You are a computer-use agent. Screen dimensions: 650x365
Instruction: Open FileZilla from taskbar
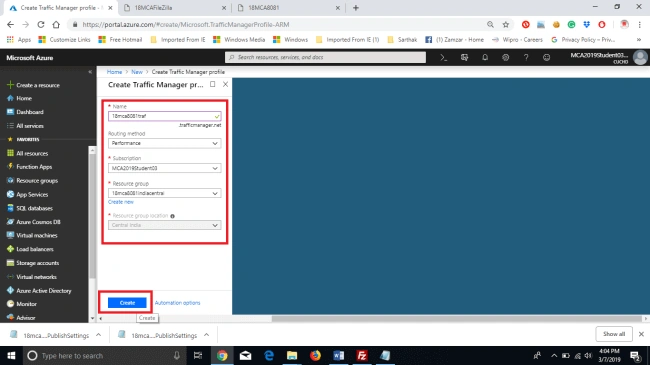pyautogui.click(x=362, y=355)
